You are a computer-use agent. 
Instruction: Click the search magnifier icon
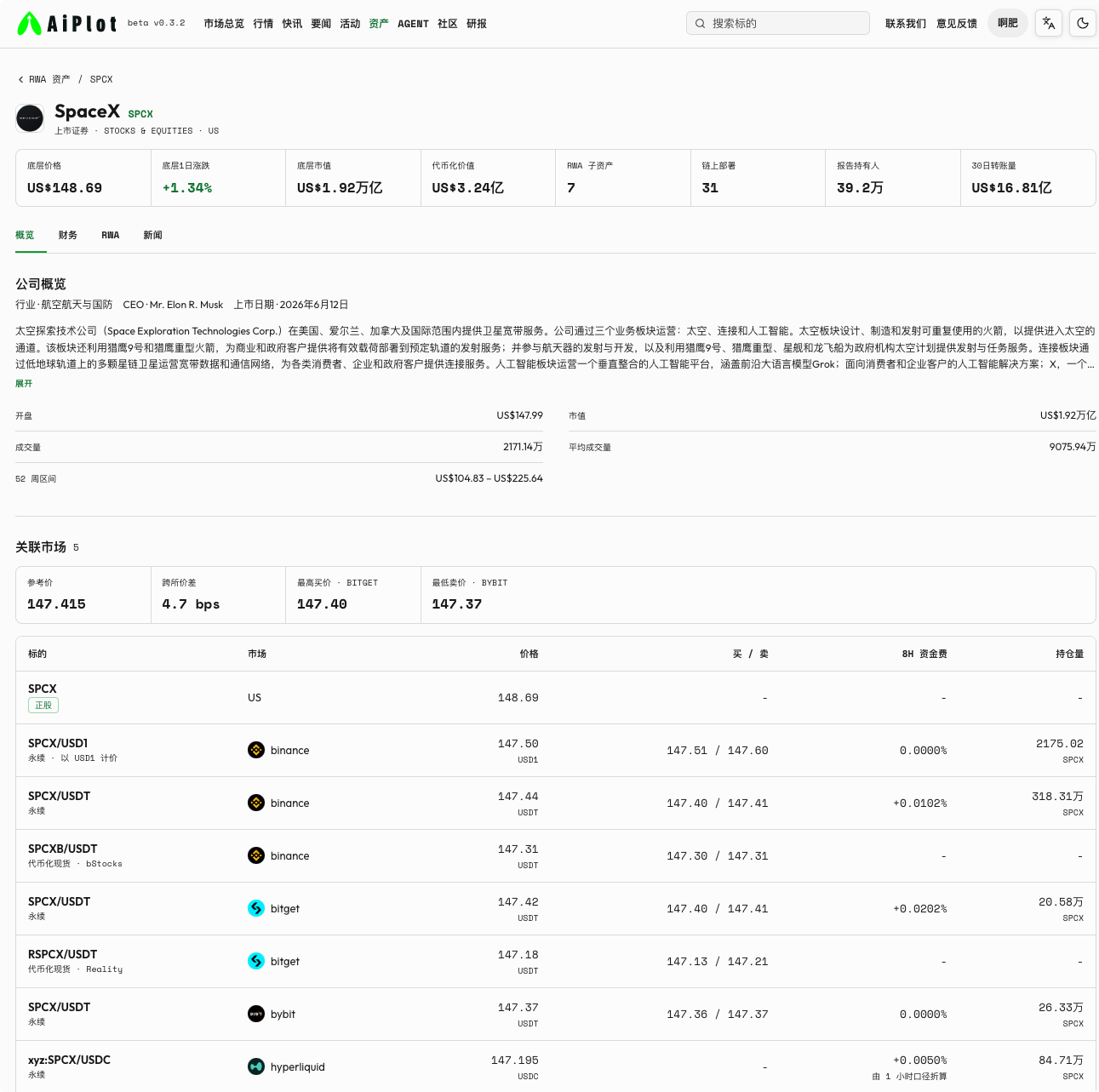tap(700, 23)
